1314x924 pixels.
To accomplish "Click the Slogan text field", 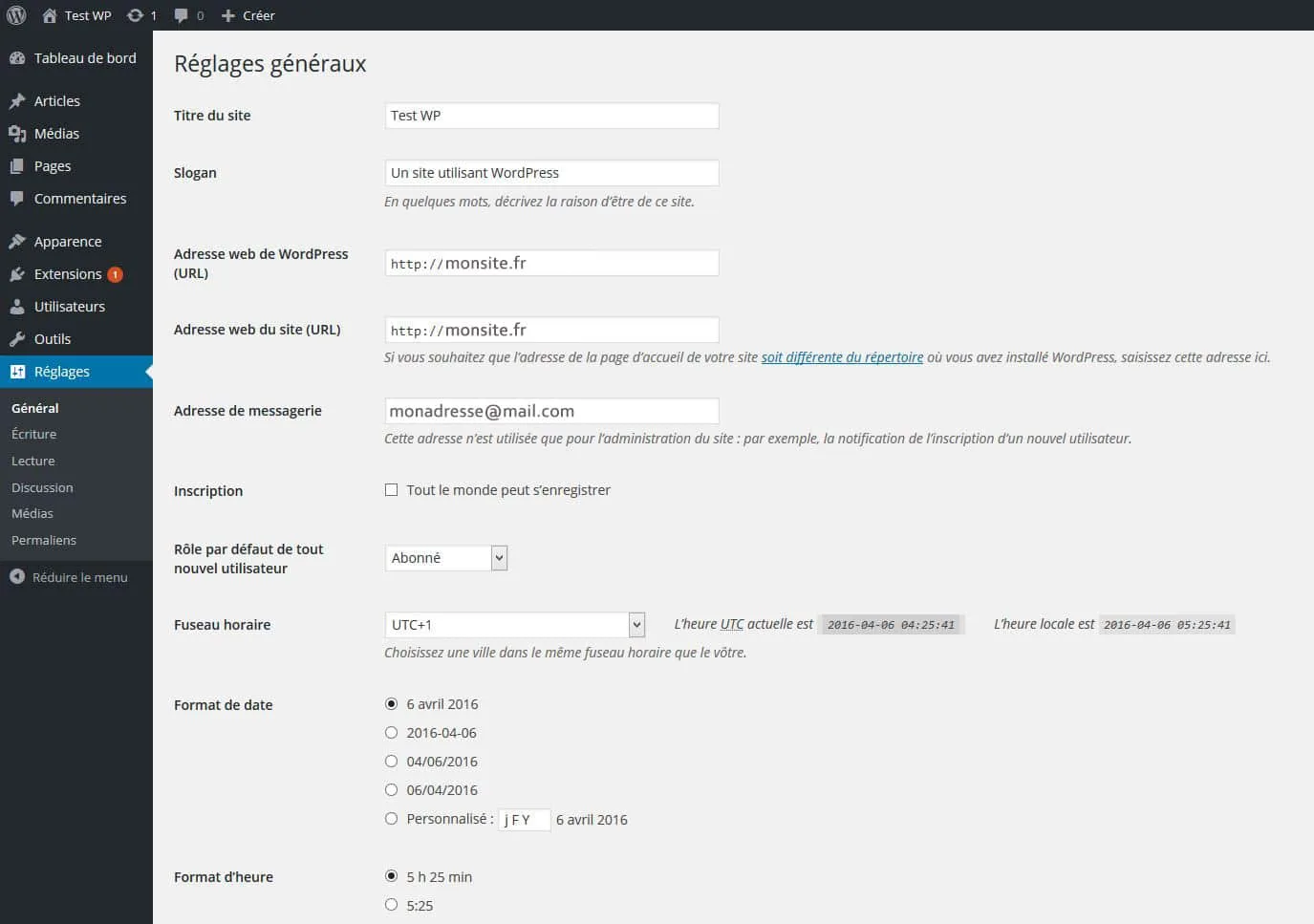I will pos(551,173).
